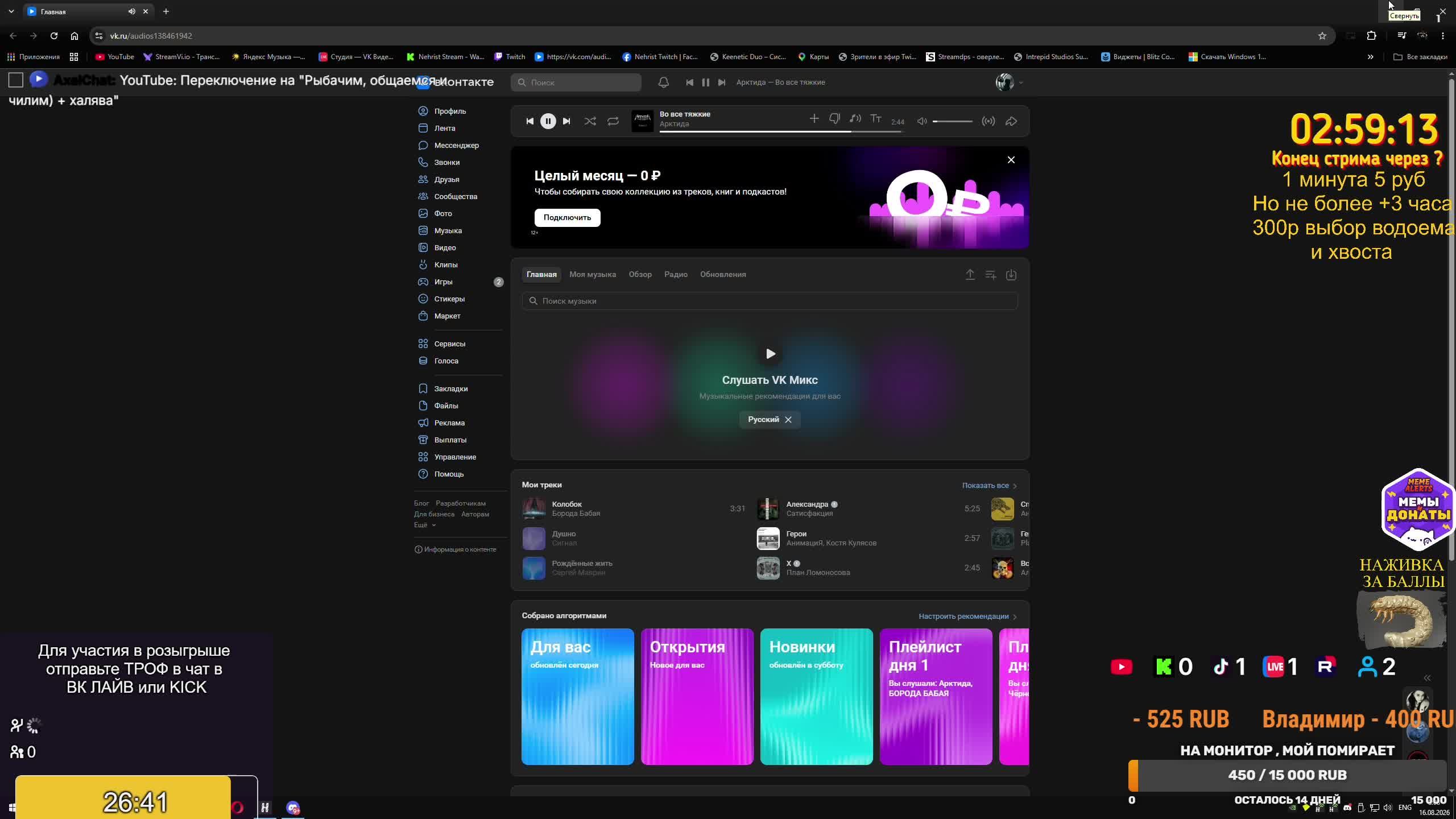Open the browser tab search dropdown
Image resolution: width=1456 pixels, height=819 pixels.
coord(11,11)
